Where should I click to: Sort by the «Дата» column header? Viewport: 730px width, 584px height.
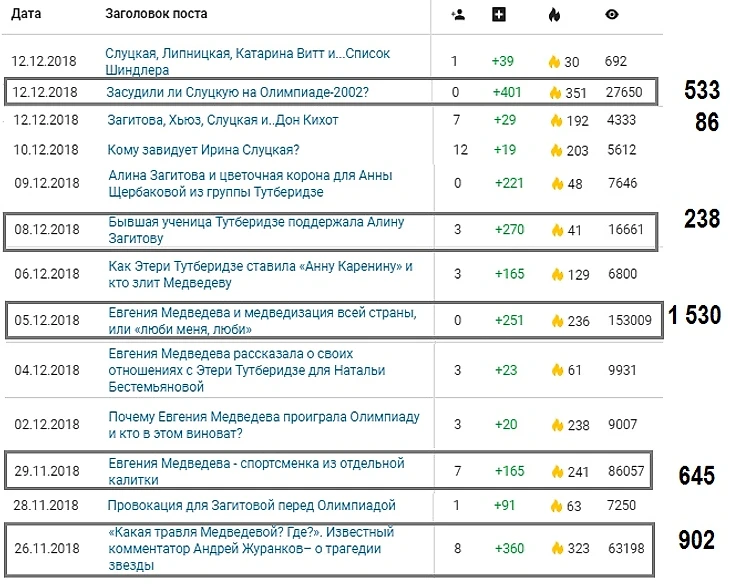coord(26,14)
